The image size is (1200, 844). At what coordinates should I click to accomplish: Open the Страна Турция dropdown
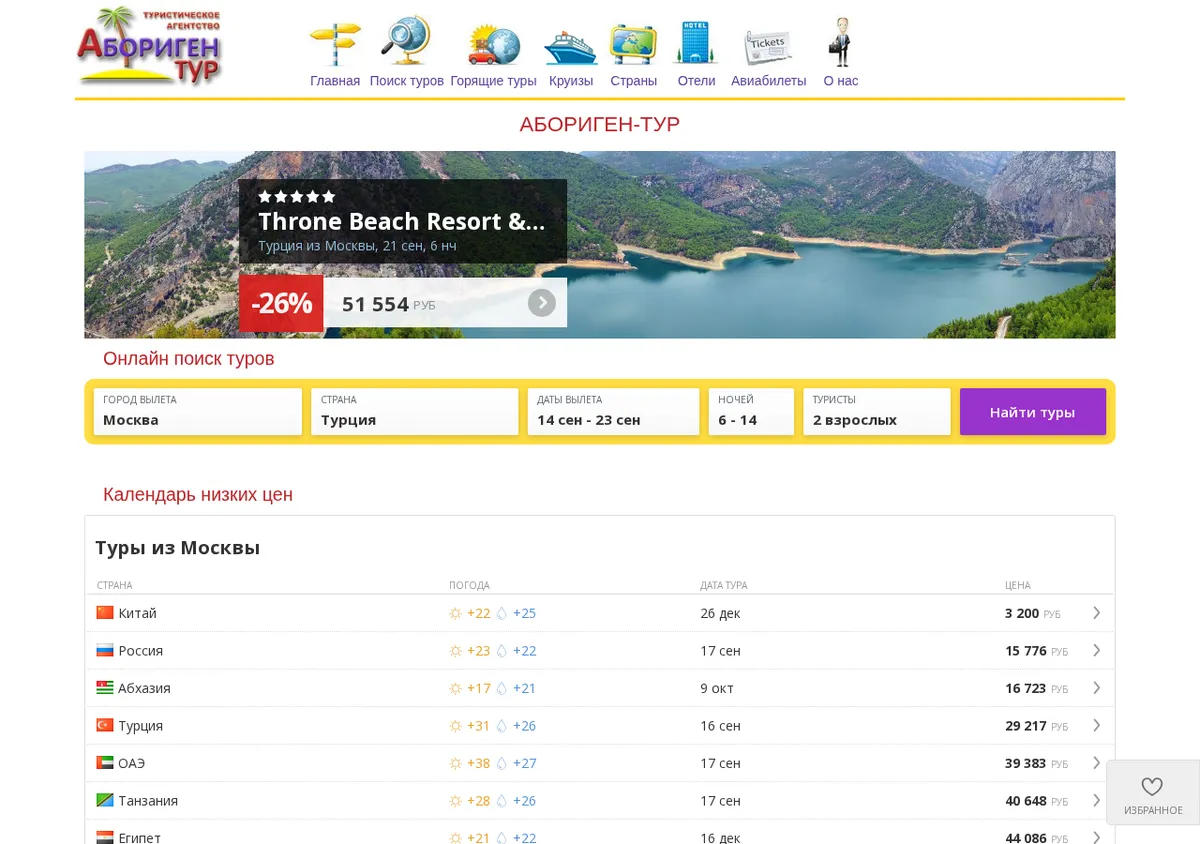click(415, 411)
